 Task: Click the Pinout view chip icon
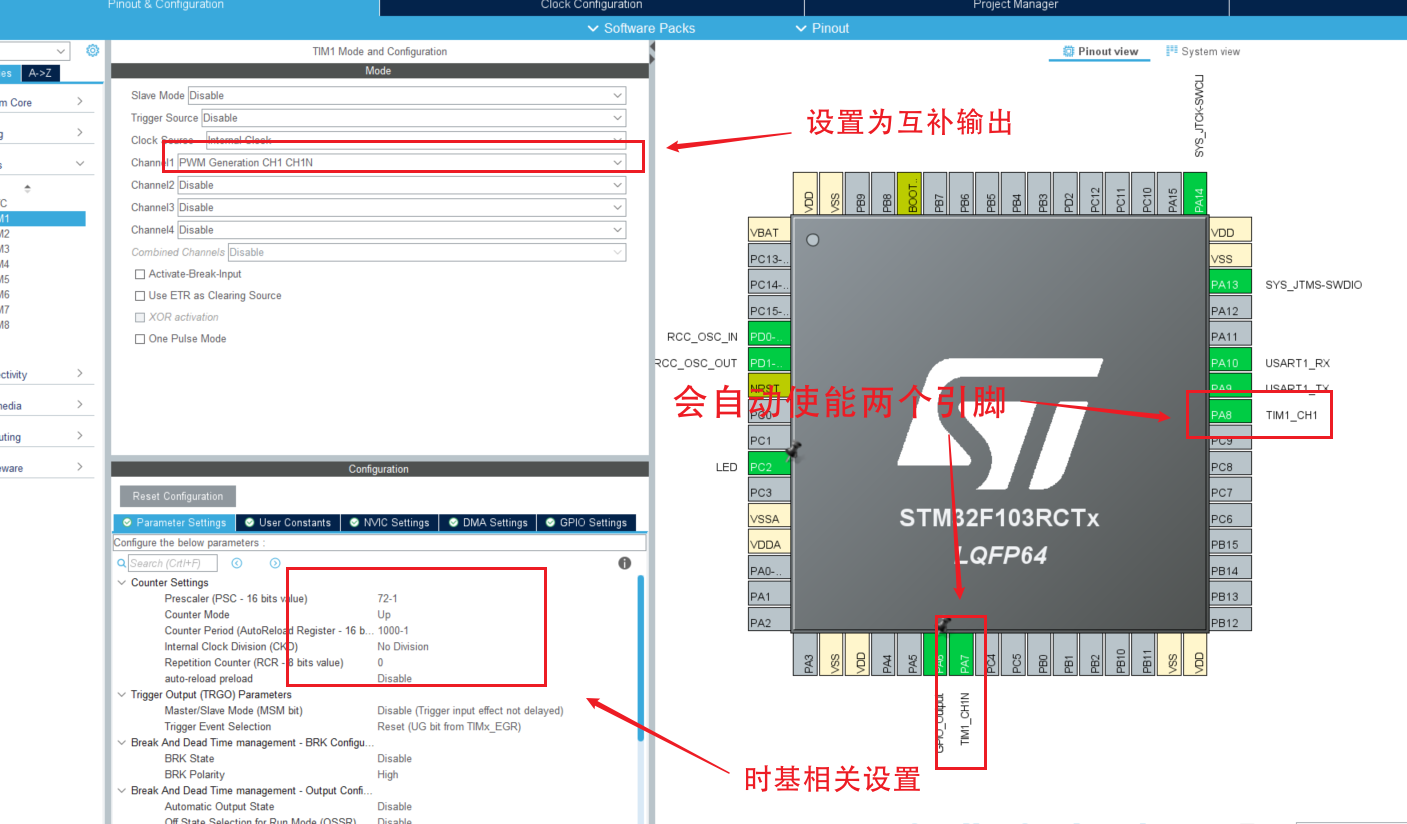(x=1068, y=51)
